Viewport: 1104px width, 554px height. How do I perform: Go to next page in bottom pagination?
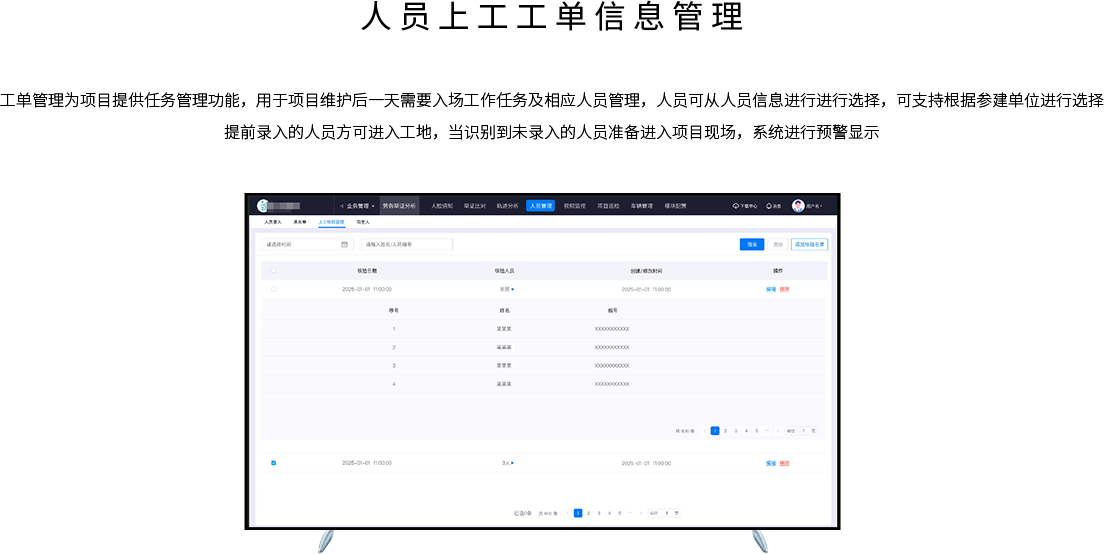pyautogui.click(x=640, y=513)
